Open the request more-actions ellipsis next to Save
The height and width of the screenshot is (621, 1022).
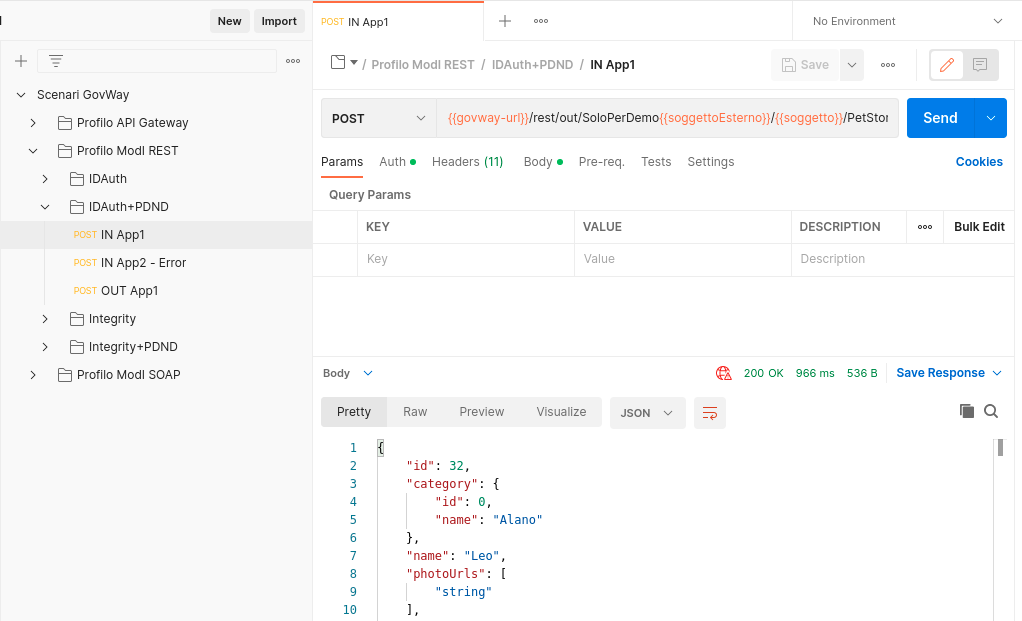click(x=888, y=65)
